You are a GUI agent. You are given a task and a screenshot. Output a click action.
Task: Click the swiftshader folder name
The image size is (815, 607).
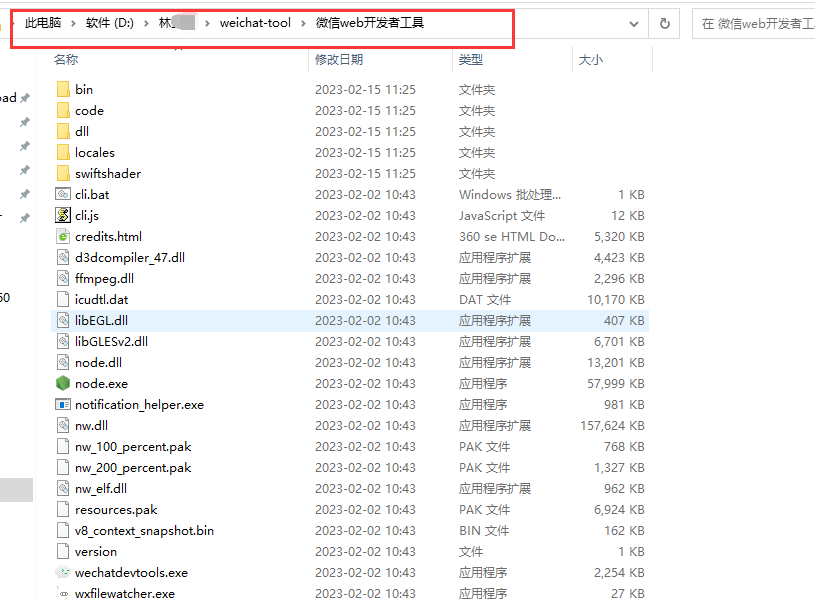pos(108,174)
